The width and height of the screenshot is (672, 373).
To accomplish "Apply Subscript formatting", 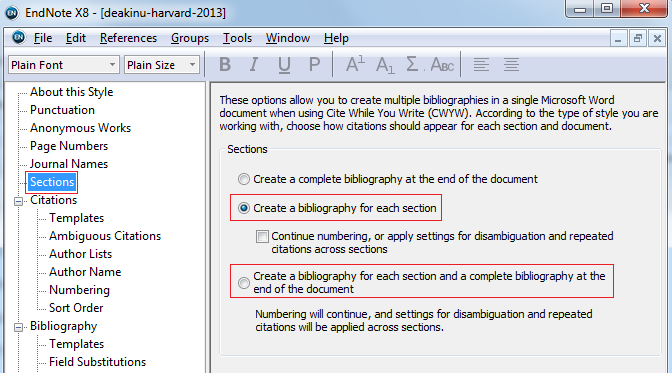I will click(385, 65).
